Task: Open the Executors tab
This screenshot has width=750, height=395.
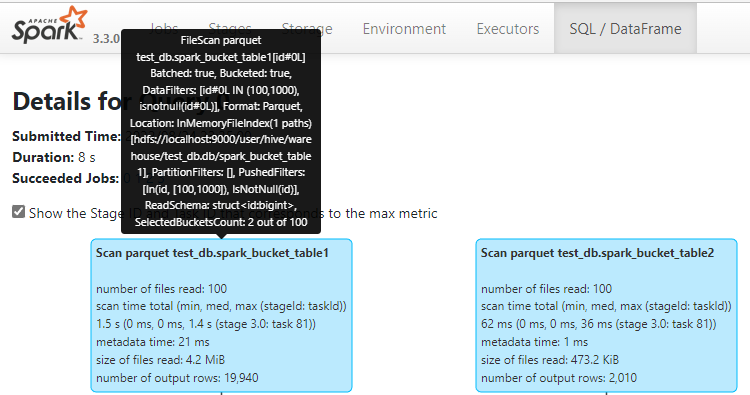Action: 507,29
